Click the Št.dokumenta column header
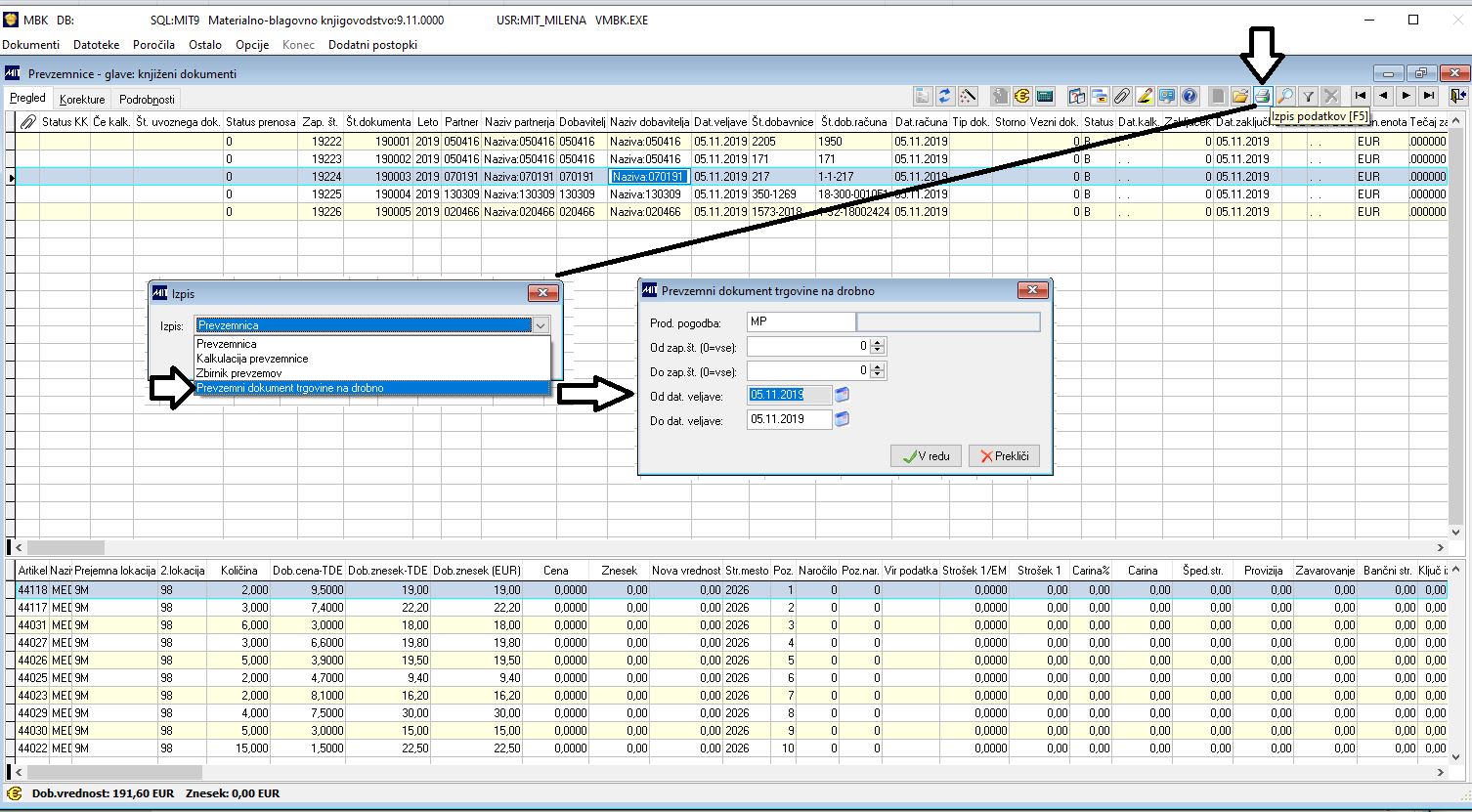Viewport: 1472px width, 812px height. [380, 121]
